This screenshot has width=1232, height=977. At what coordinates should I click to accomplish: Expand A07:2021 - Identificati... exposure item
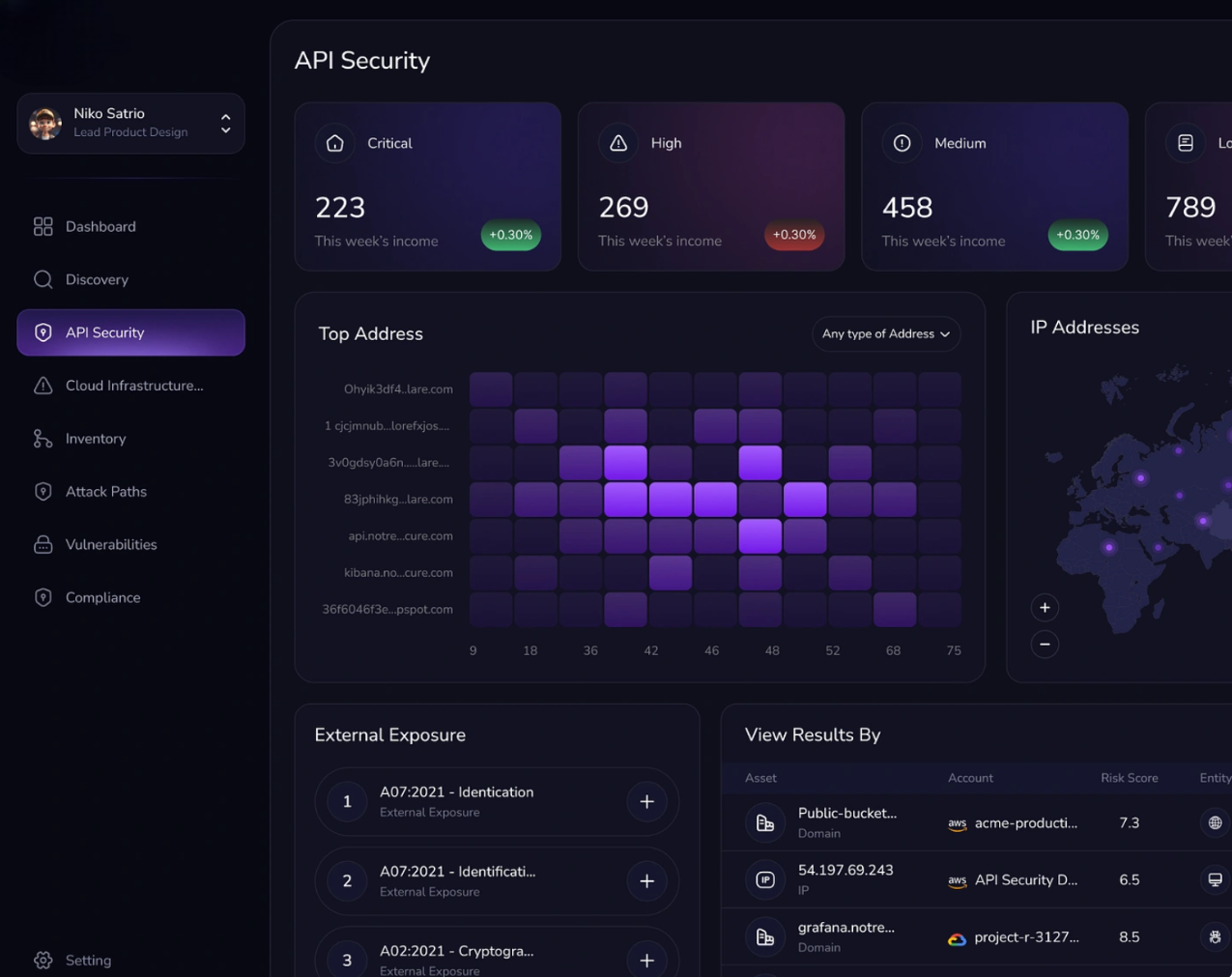click(x=646, y=881)
